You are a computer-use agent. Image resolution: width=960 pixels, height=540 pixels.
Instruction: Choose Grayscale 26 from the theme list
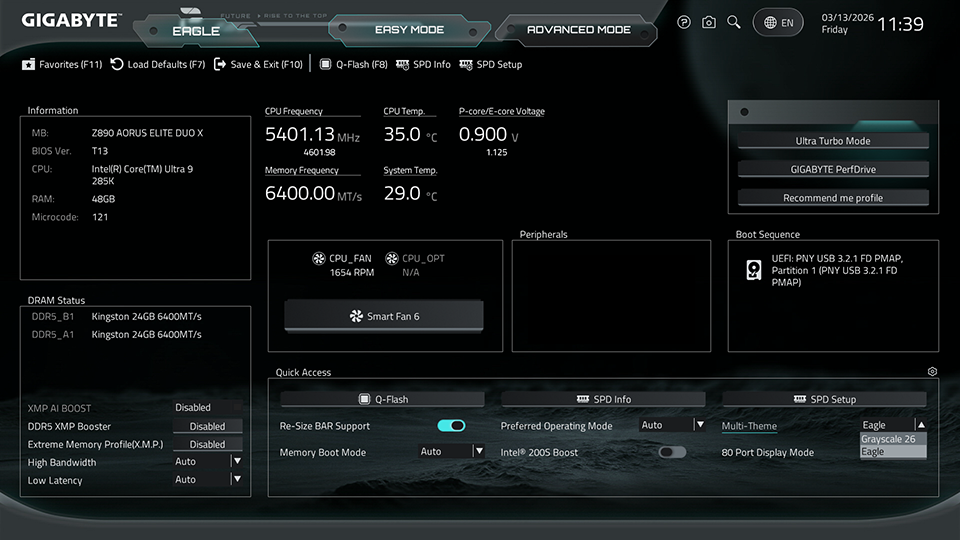889,439
